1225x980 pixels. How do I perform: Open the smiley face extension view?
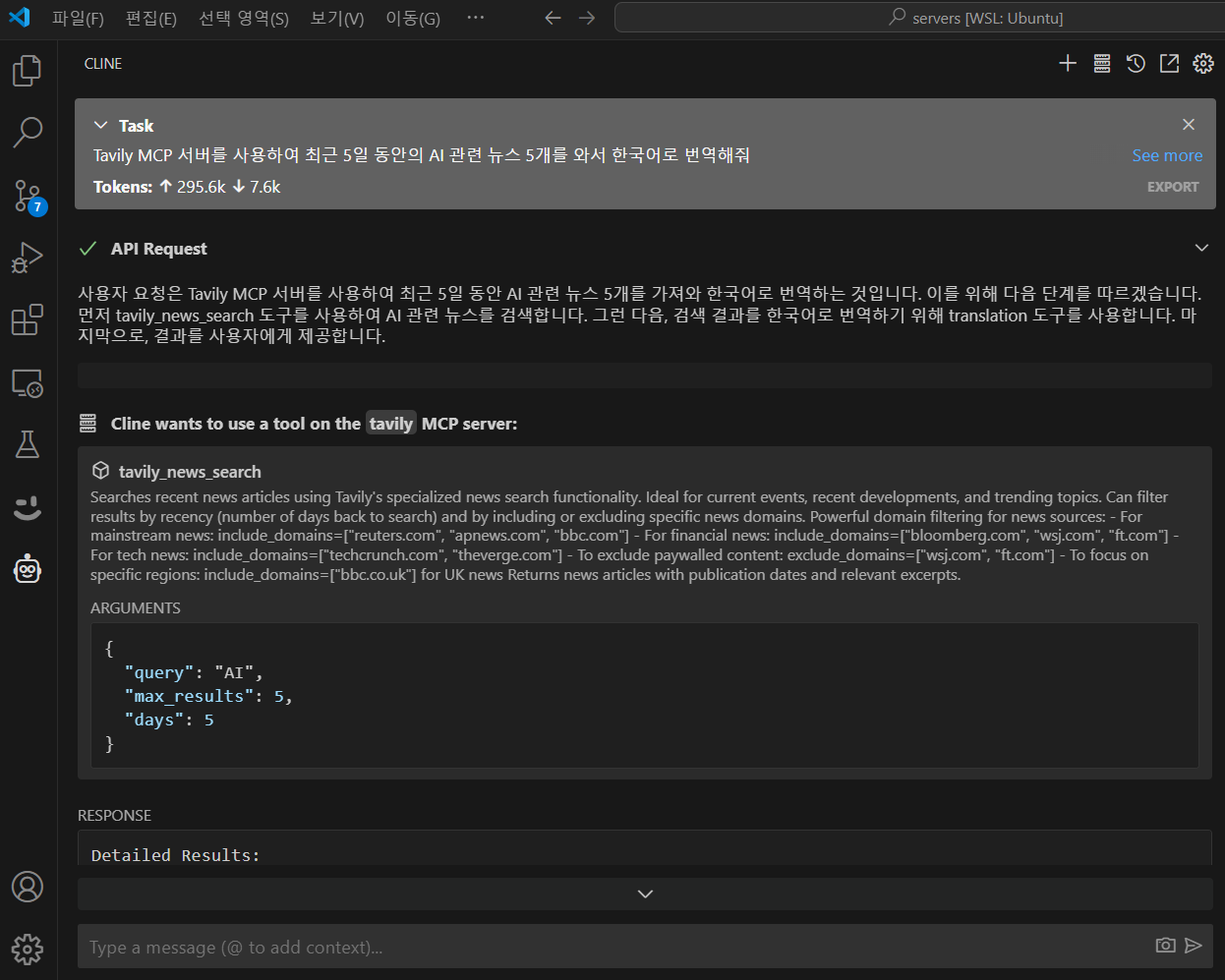click(28, 507)
